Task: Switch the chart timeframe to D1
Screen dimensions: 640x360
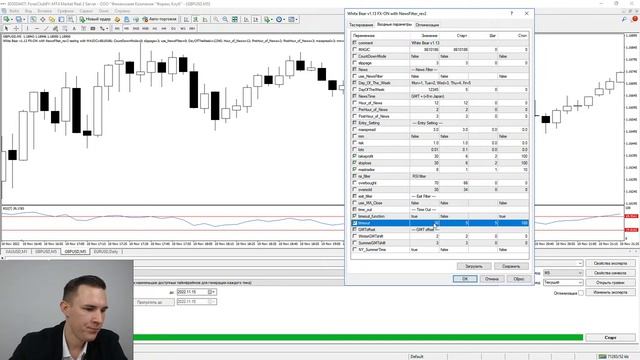Action: point(173,29)
